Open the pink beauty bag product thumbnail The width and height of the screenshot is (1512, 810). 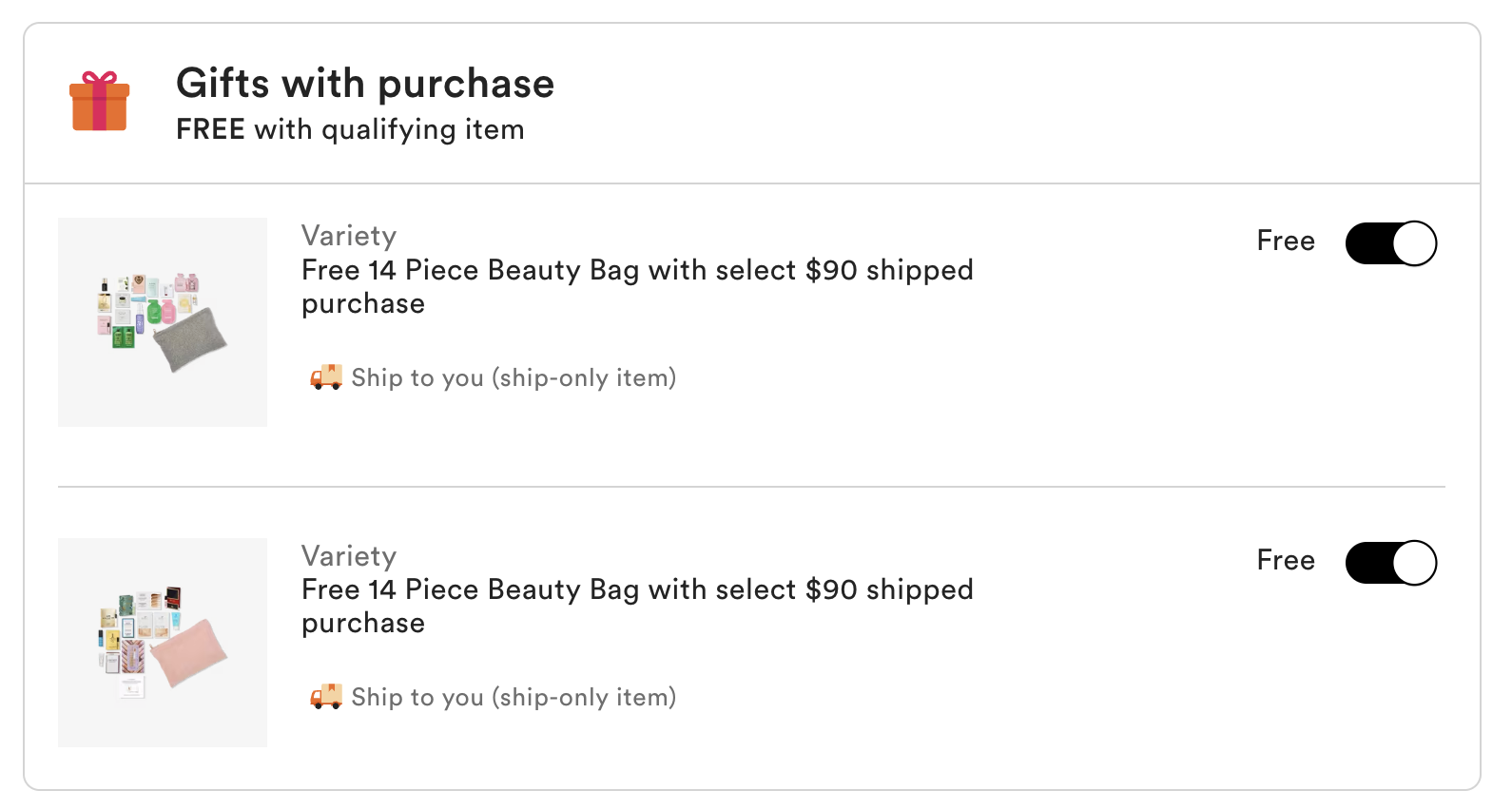click(163, 642)
